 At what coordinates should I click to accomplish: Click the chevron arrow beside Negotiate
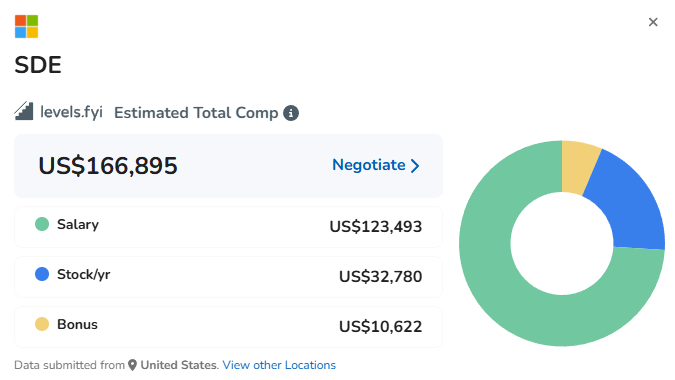(415, 166)
